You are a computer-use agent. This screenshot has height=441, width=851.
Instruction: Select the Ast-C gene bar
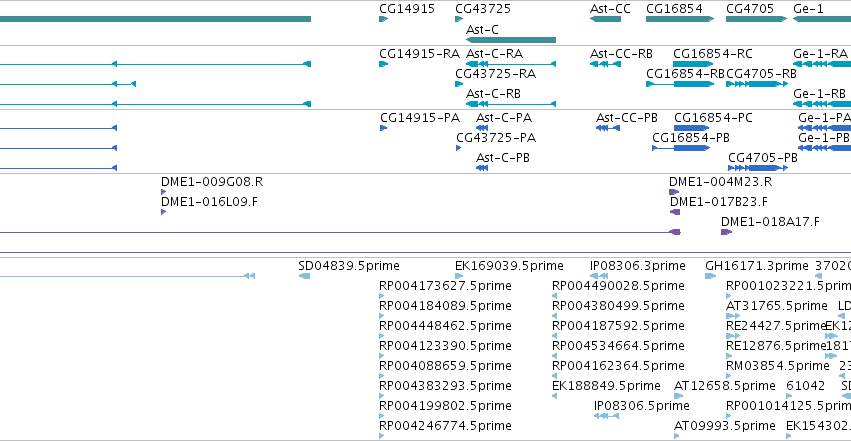(x=511, y=40)
